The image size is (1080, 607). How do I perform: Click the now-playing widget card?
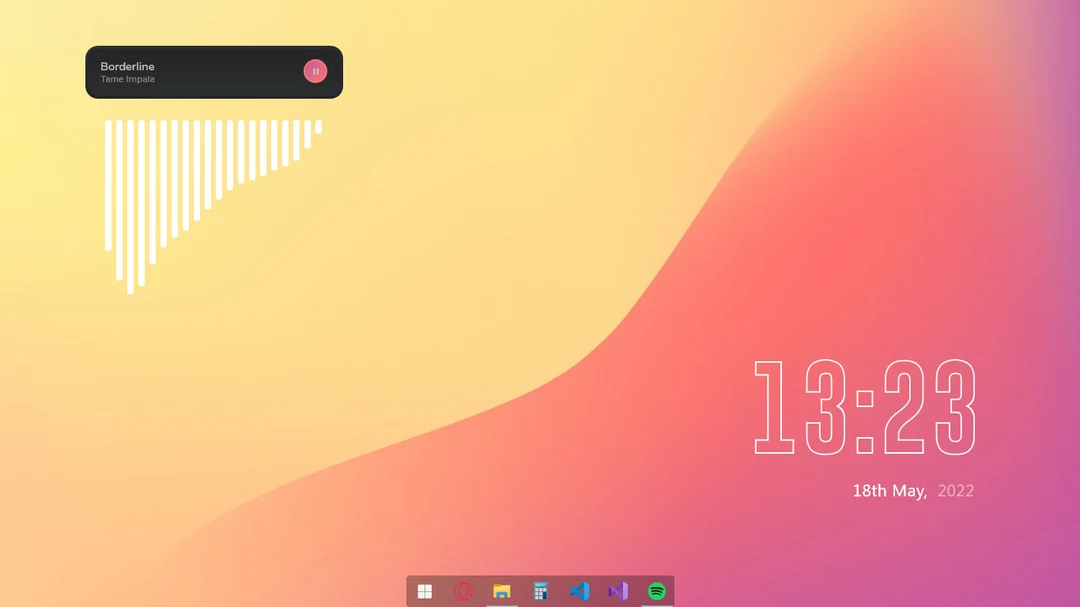(213, 71)
